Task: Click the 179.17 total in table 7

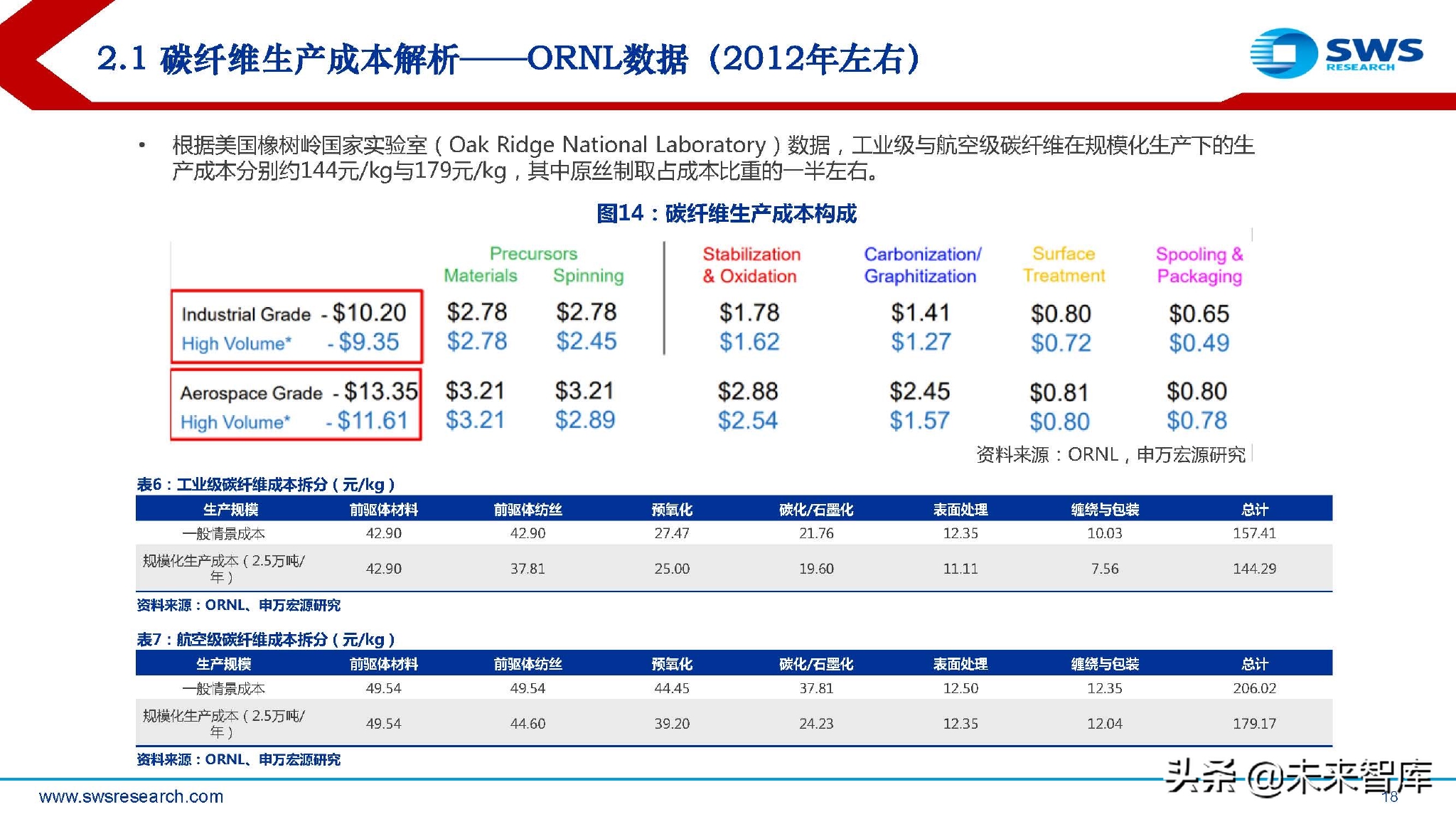Action: click(x=1254, y=724)
